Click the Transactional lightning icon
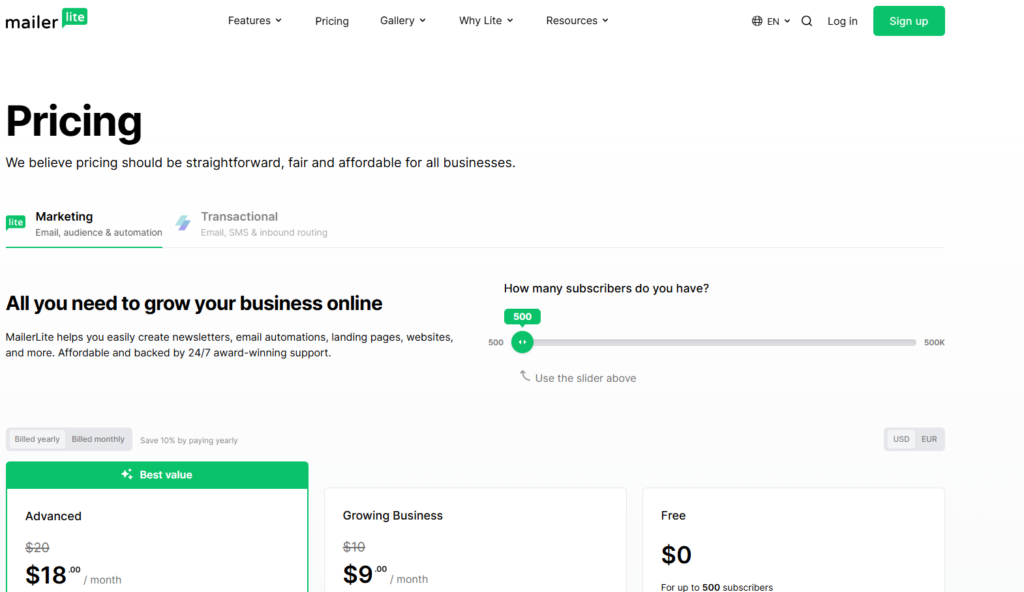This screenshot has width=1024, height=592. pos(184,223)
